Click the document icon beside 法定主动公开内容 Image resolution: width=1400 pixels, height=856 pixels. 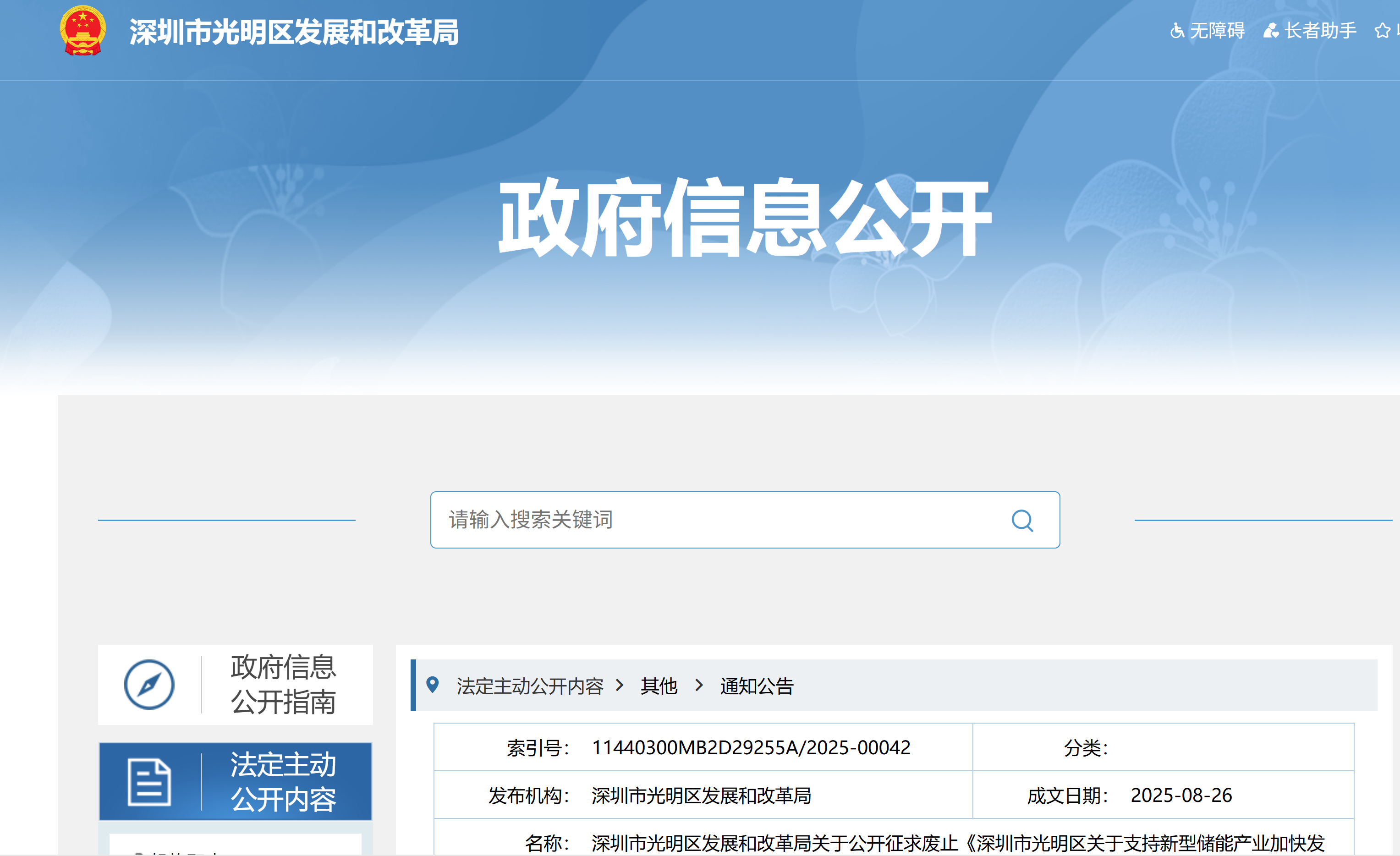click(x=150, y=782)
